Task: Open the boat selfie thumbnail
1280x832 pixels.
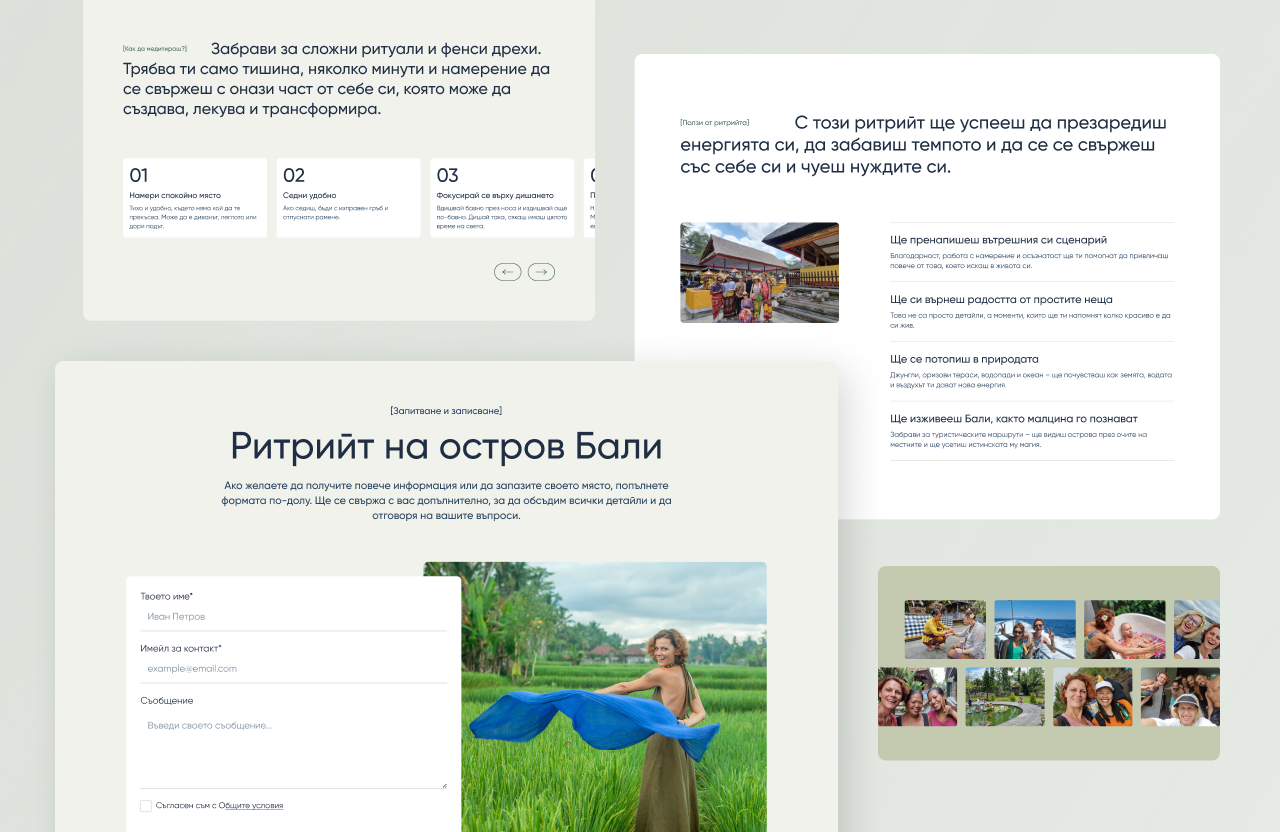Action: pos(1035,629)
